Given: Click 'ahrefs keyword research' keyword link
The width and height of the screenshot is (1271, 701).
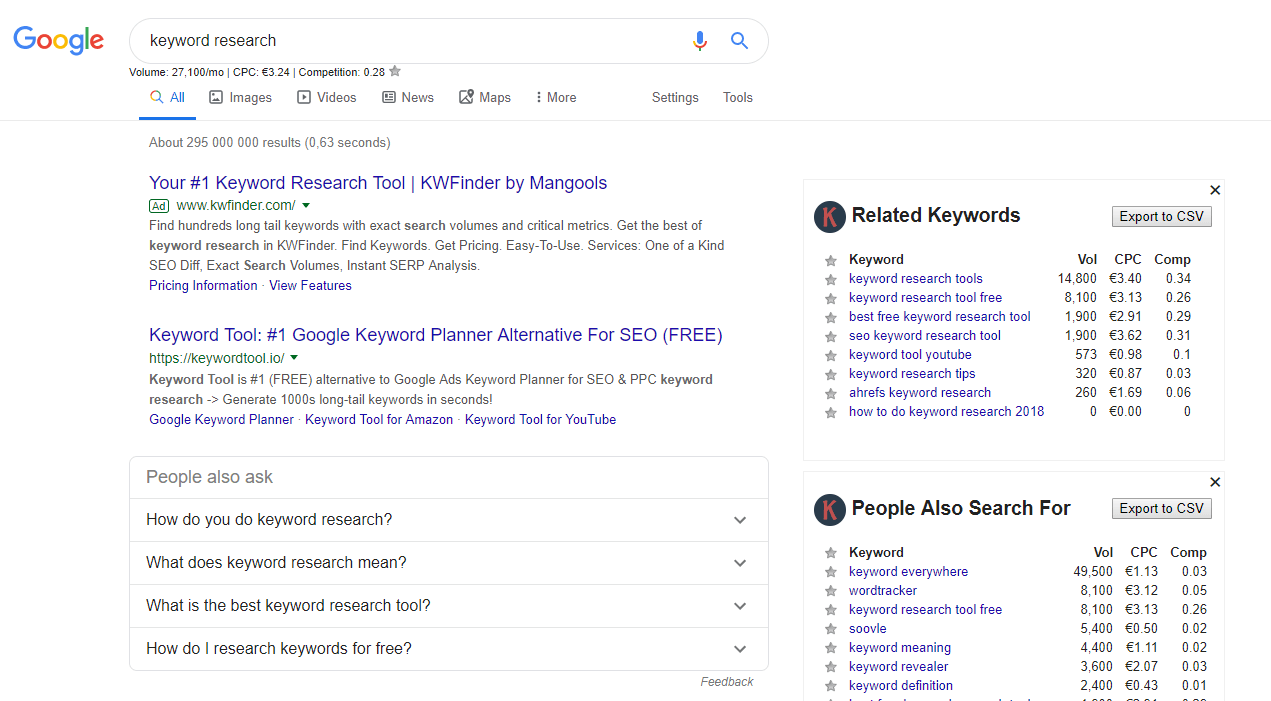Looking at the screenshot, I should [920, 393].
